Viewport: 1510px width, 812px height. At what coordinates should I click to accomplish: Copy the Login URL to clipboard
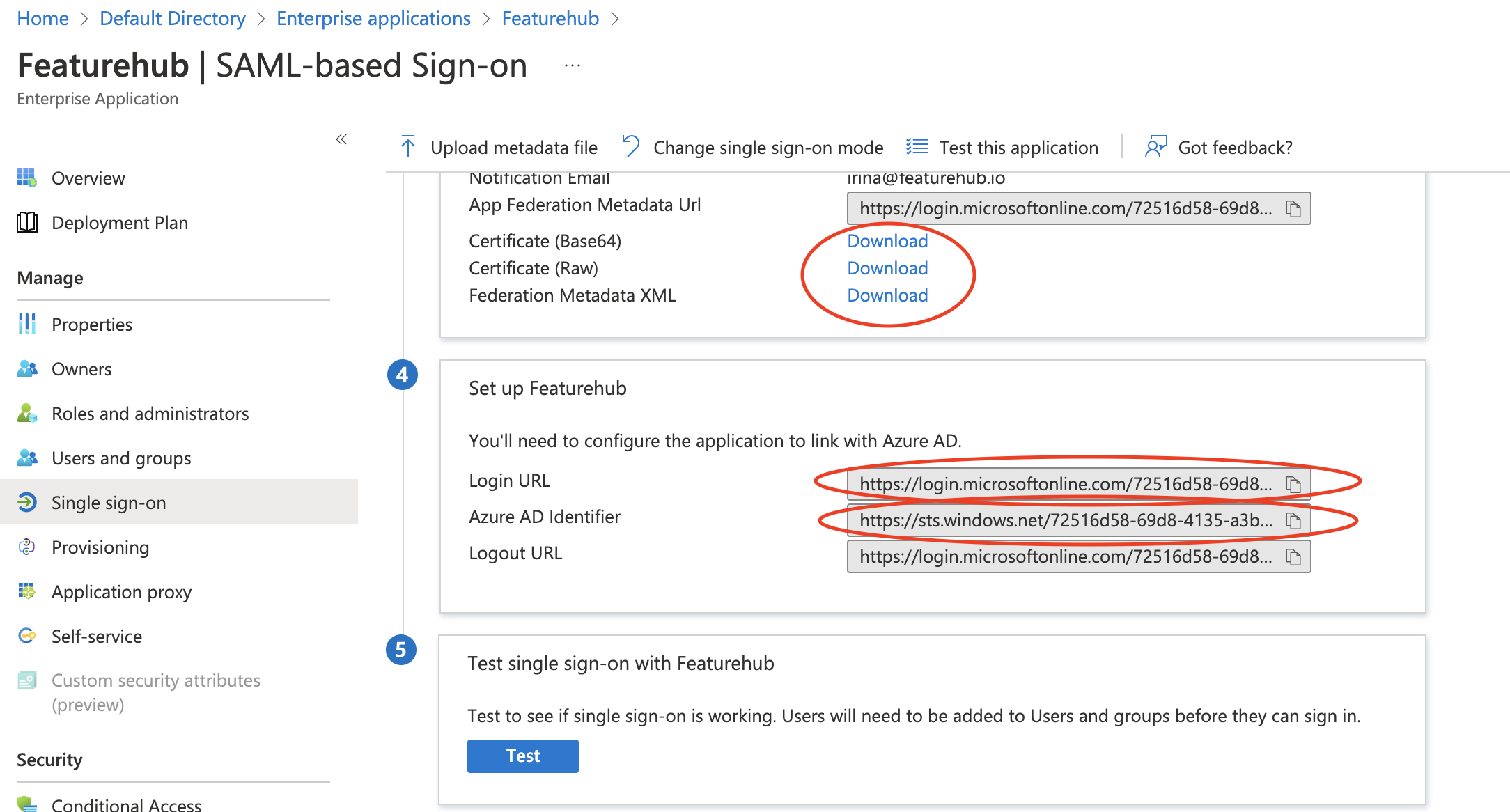coord(1293,483)
